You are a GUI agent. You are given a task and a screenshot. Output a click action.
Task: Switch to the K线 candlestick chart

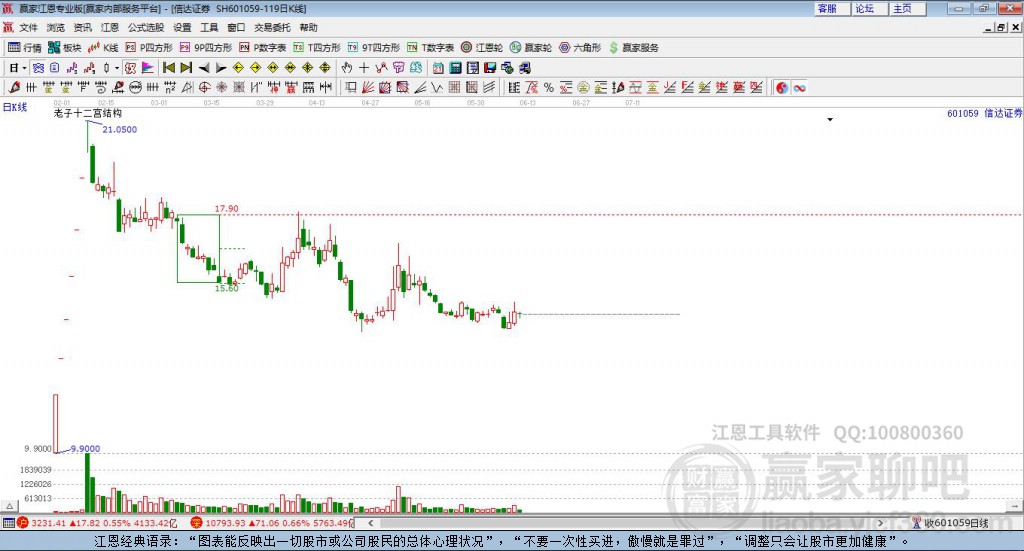[103, 48]
